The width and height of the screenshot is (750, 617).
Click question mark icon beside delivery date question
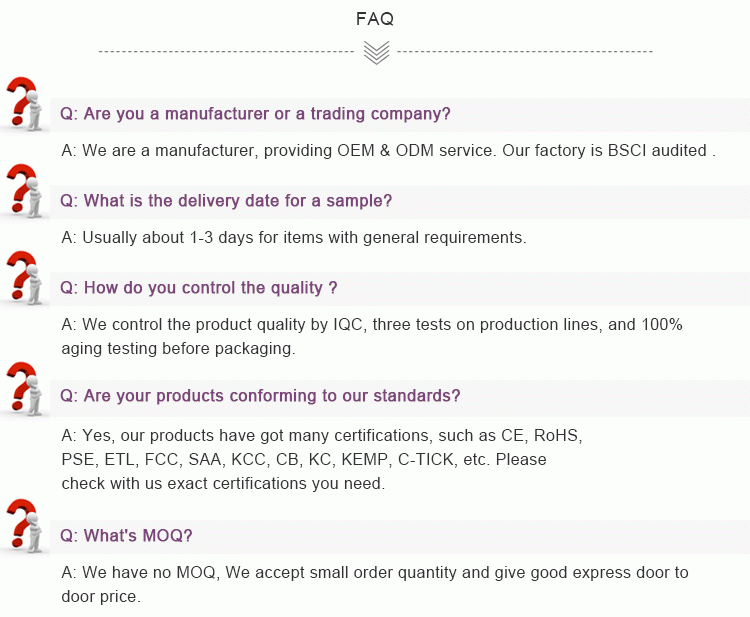(24, 190)
